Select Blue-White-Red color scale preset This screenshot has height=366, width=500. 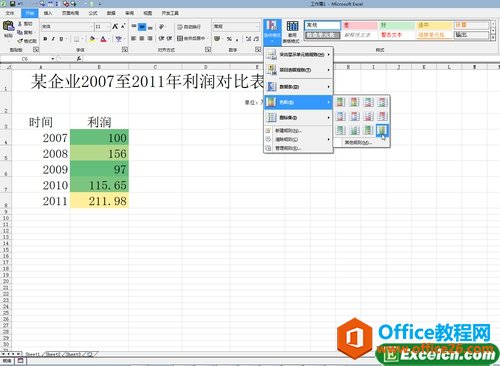(x=340, y=116)
